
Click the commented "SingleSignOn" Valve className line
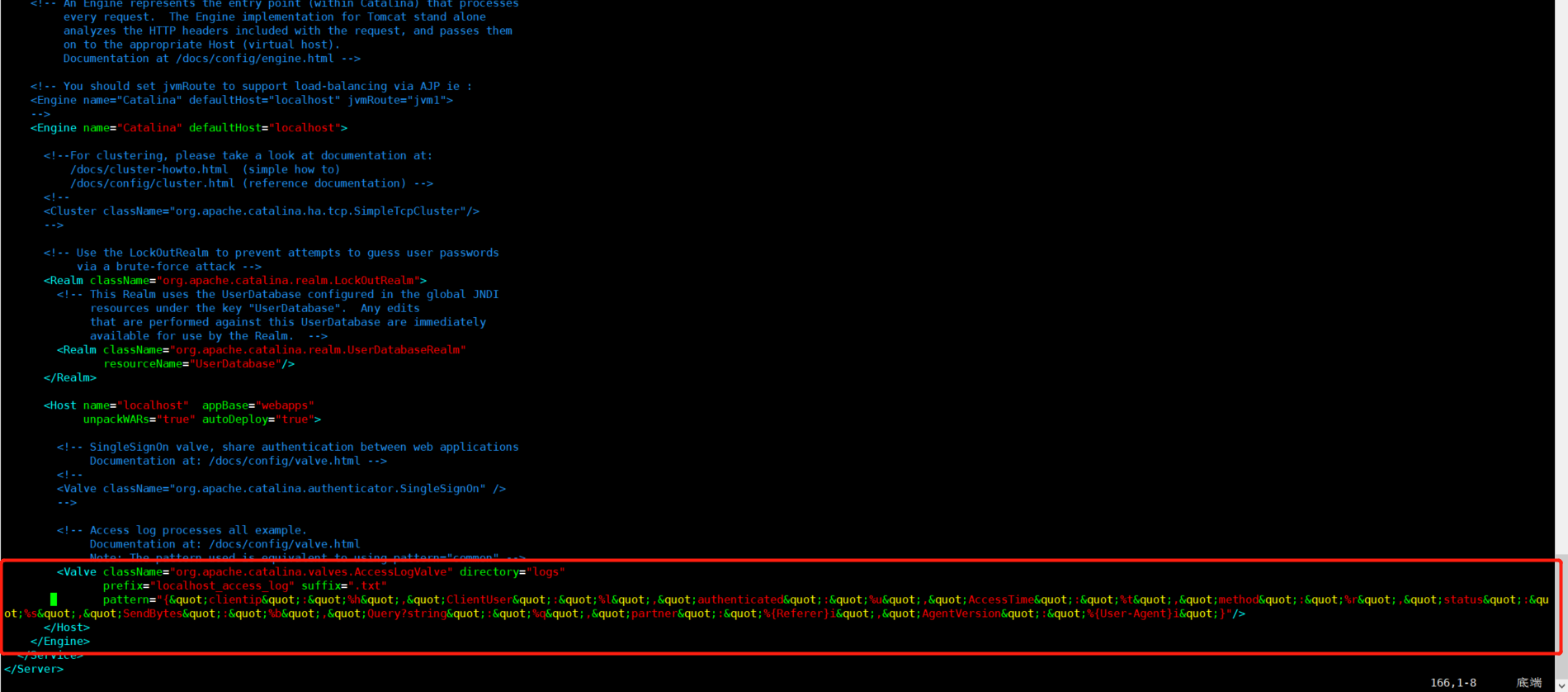(x=281, y=489)
